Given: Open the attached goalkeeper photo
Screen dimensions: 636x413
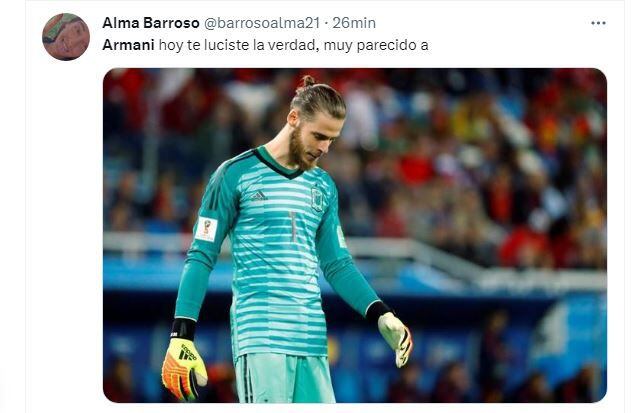Looking at the screenshot, I should tap(355, 235).
